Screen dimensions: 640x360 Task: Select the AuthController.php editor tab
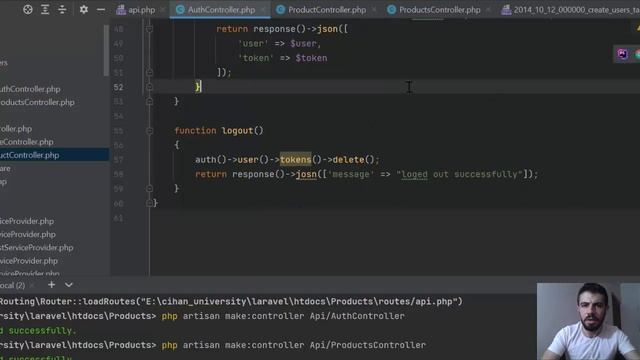tap(221, 10)
